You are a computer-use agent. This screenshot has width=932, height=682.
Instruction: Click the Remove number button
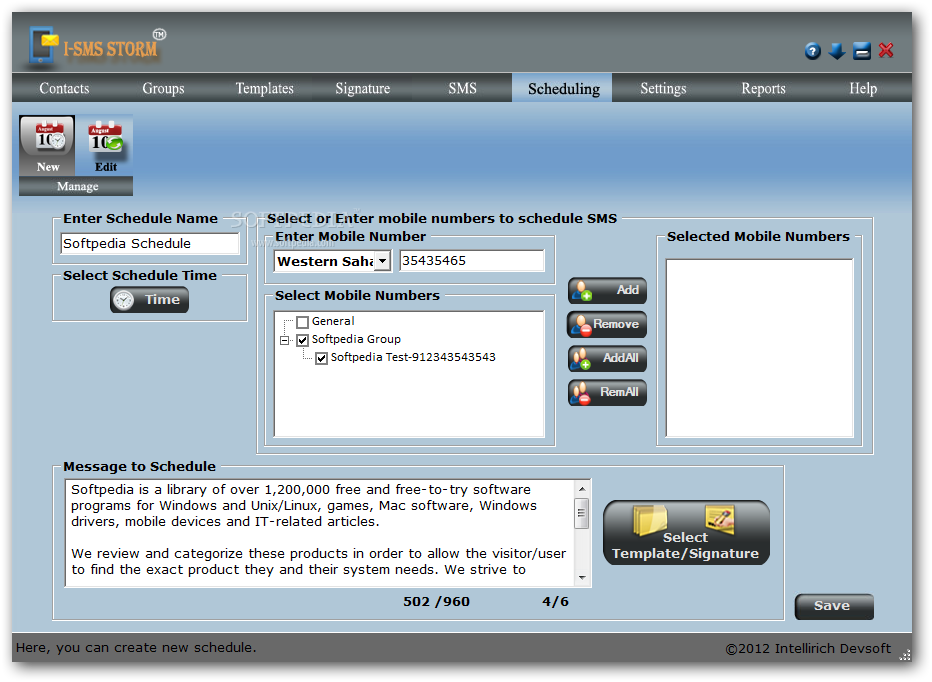607,325
